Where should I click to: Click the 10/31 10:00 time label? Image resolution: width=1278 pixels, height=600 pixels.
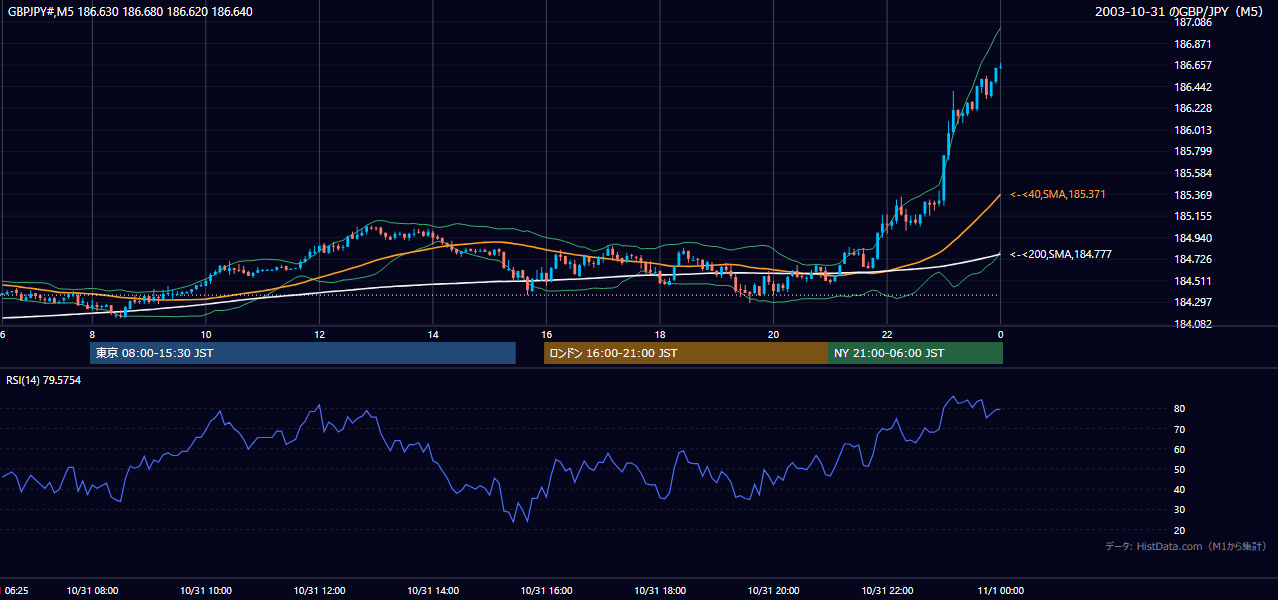pos(206,591)
